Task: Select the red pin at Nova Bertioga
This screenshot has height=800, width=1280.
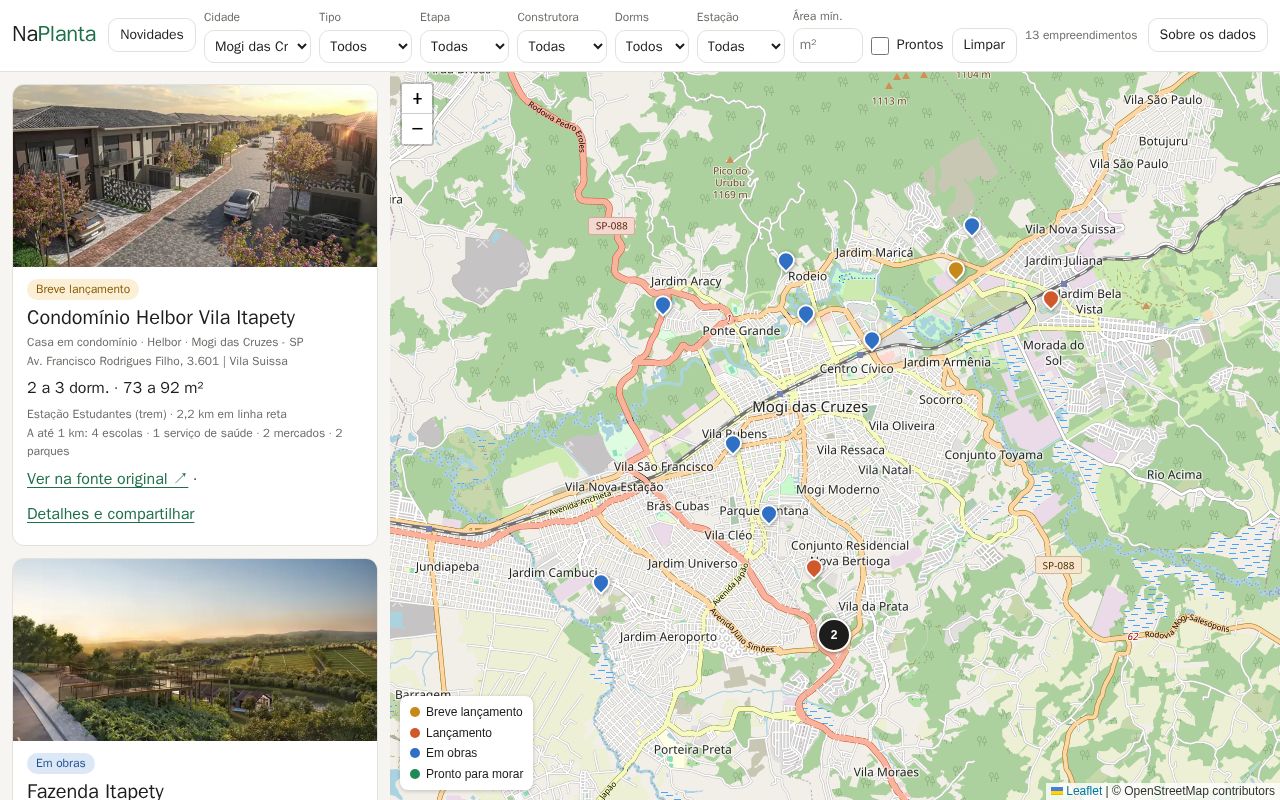Action: (814, 569)
